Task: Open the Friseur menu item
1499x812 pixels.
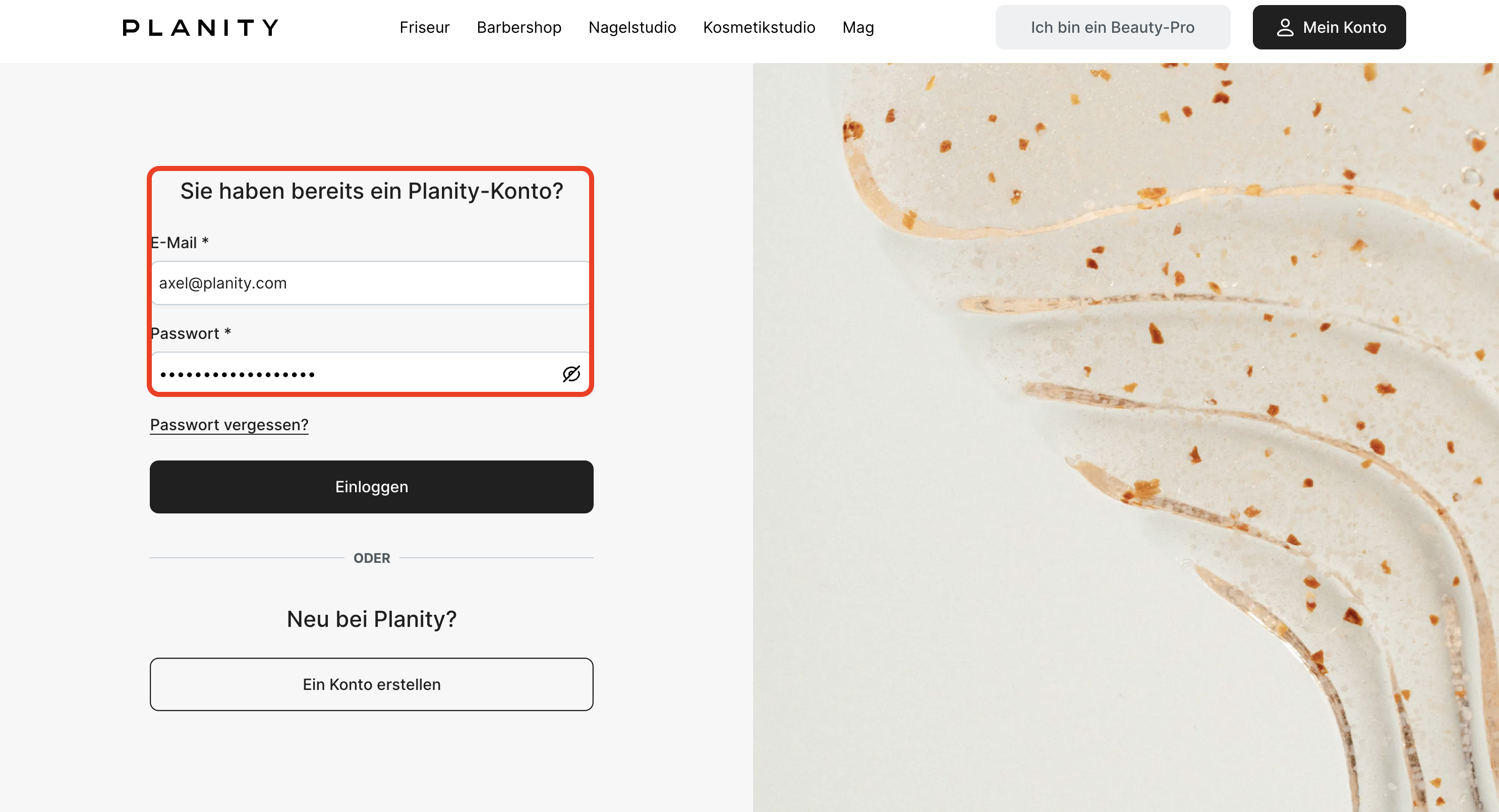Action: click(424, 27)
